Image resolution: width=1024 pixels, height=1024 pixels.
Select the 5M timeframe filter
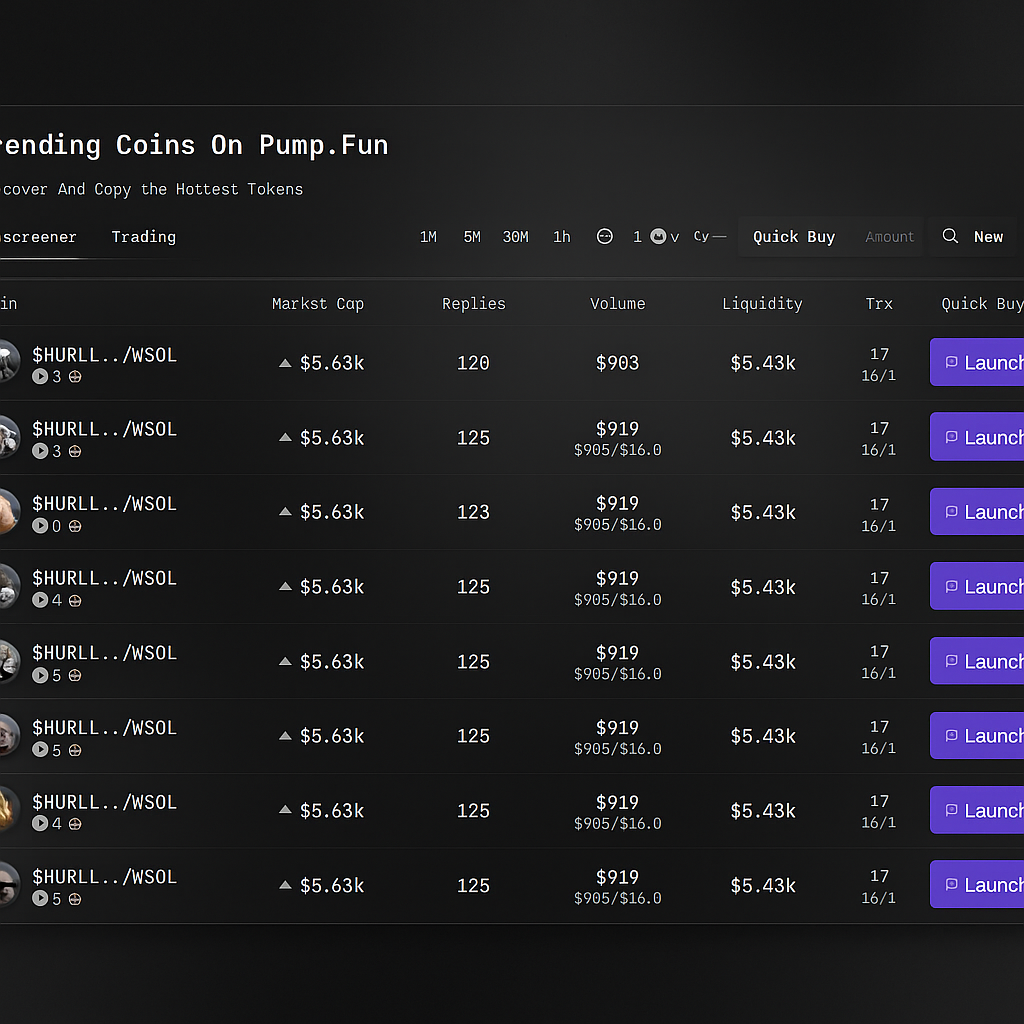472,237
